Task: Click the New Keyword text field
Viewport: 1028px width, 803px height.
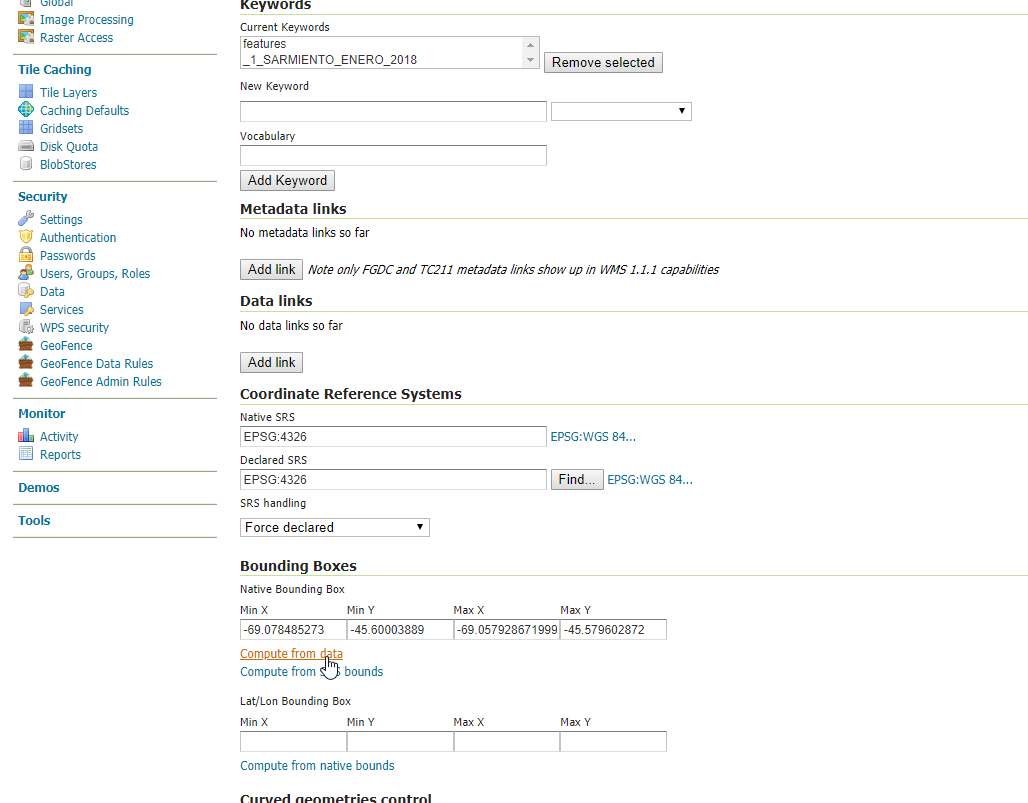Action: click(393, 111)
